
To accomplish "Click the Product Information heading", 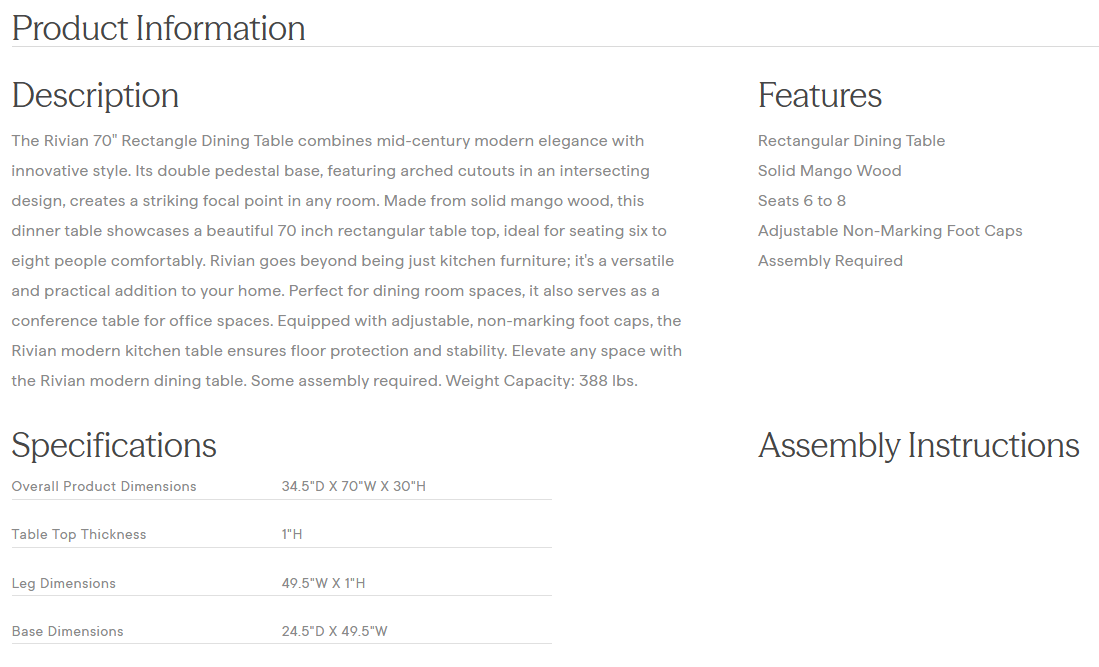I will (x=158, y=28).
